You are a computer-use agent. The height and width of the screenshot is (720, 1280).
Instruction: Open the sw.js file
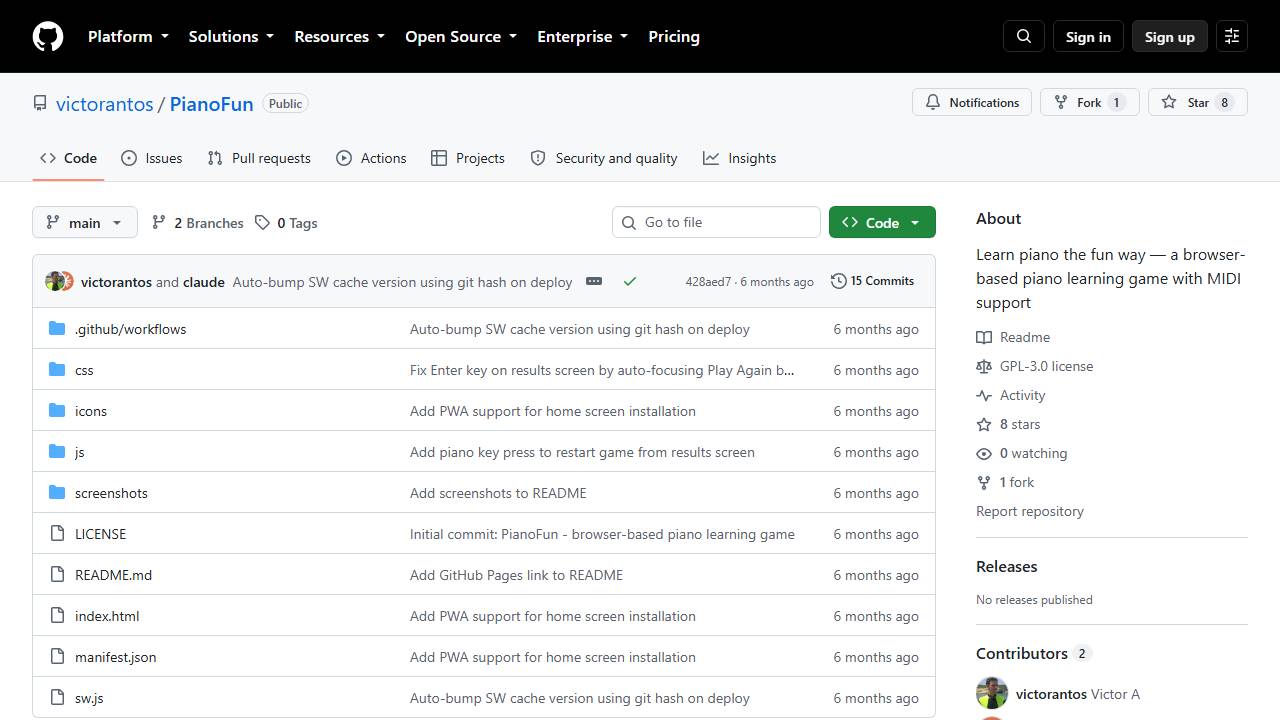click(x=89, y=698)
